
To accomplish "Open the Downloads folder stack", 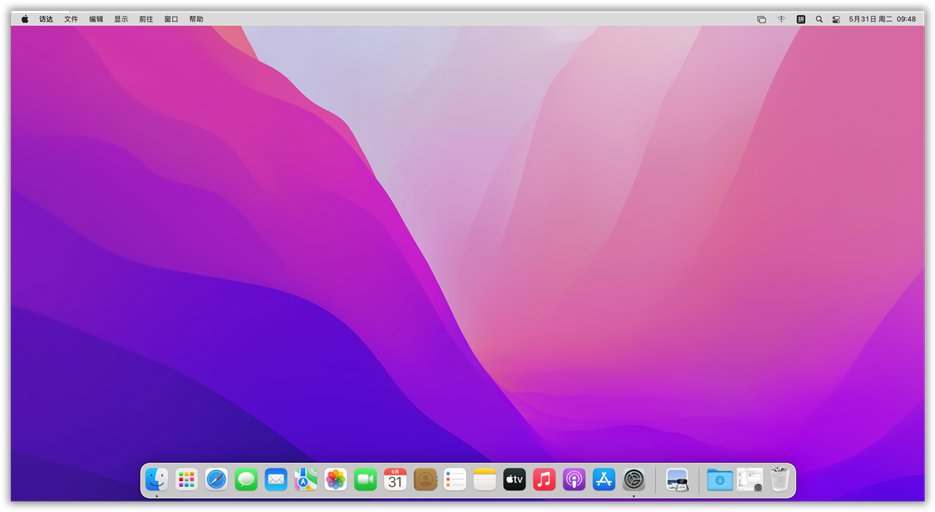I will click(720, 479).
